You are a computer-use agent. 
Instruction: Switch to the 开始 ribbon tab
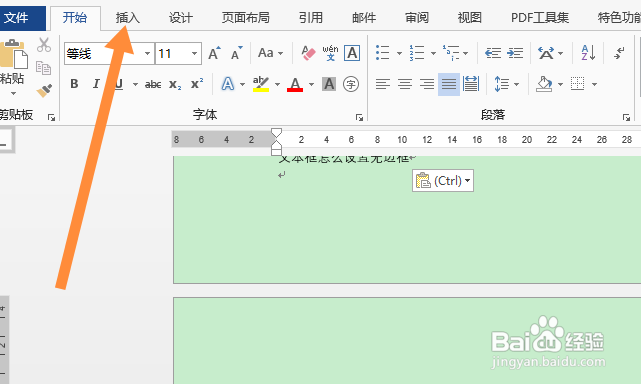click(75, 18)
